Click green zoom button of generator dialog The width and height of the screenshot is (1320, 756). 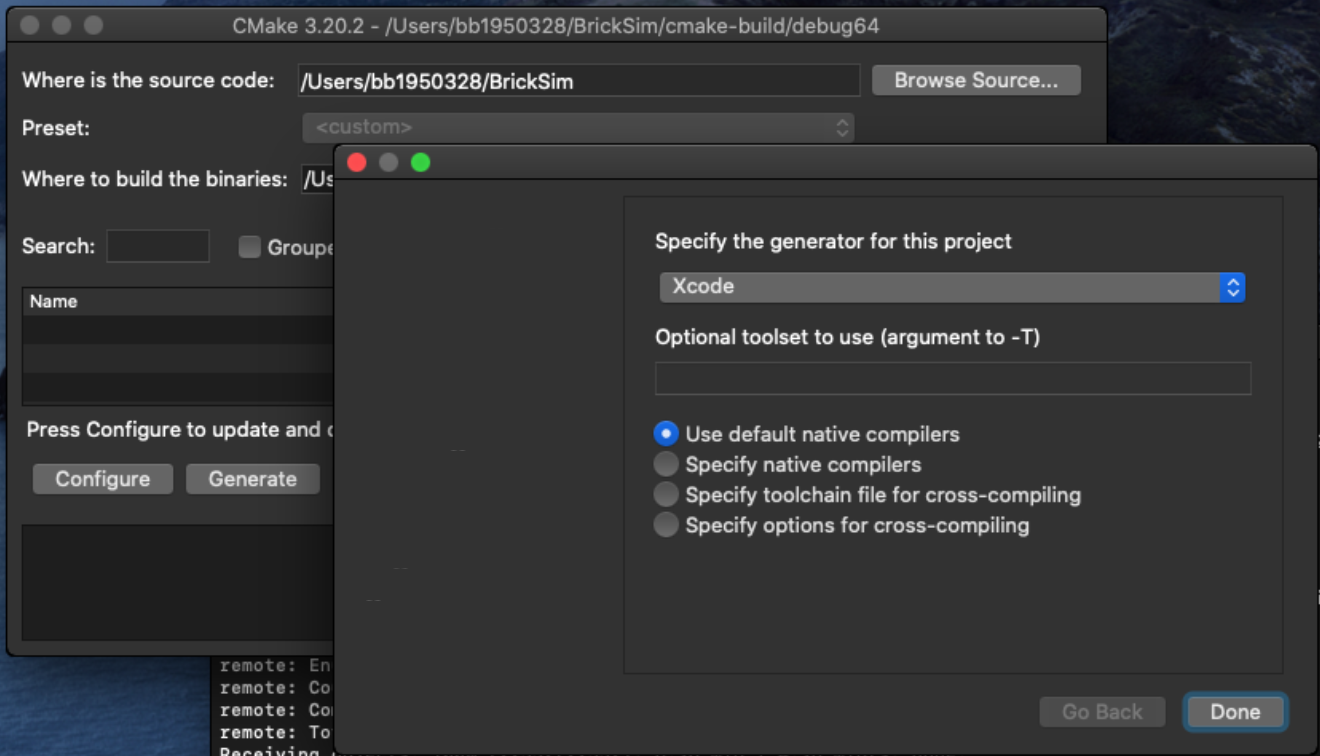[420, 162]
